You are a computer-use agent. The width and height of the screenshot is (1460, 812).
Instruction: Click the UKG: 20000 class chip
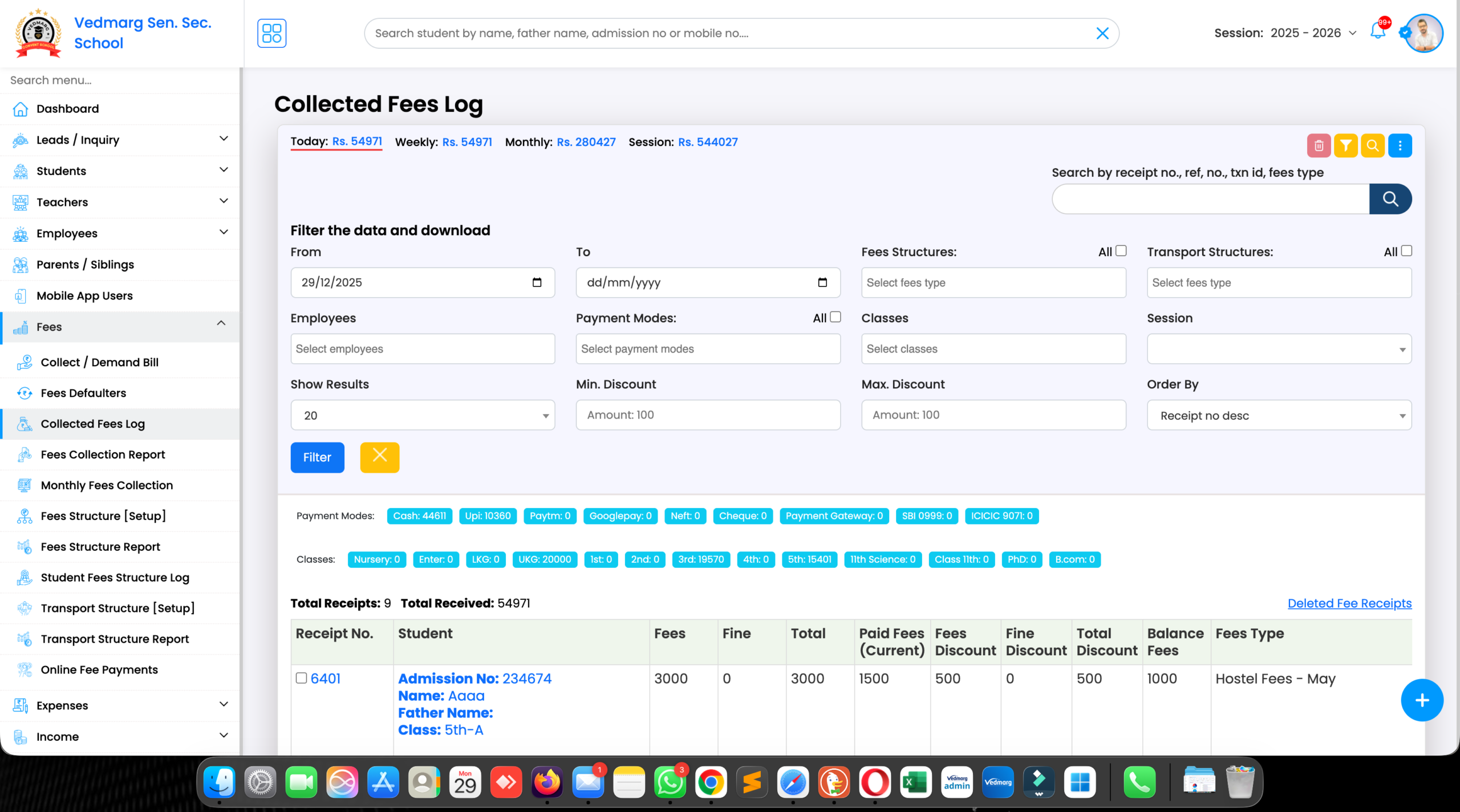point(544,559)
